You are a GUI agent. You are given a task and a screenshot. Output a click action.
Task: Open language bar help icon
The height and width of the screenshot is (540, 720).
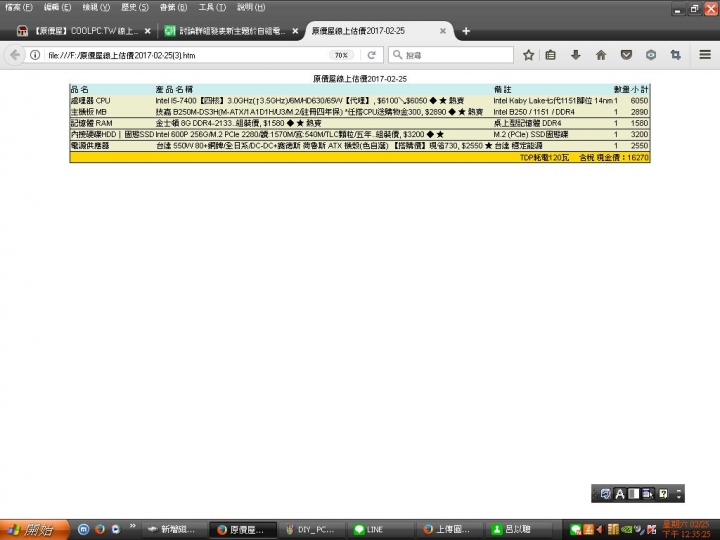(x=664, y=494)
